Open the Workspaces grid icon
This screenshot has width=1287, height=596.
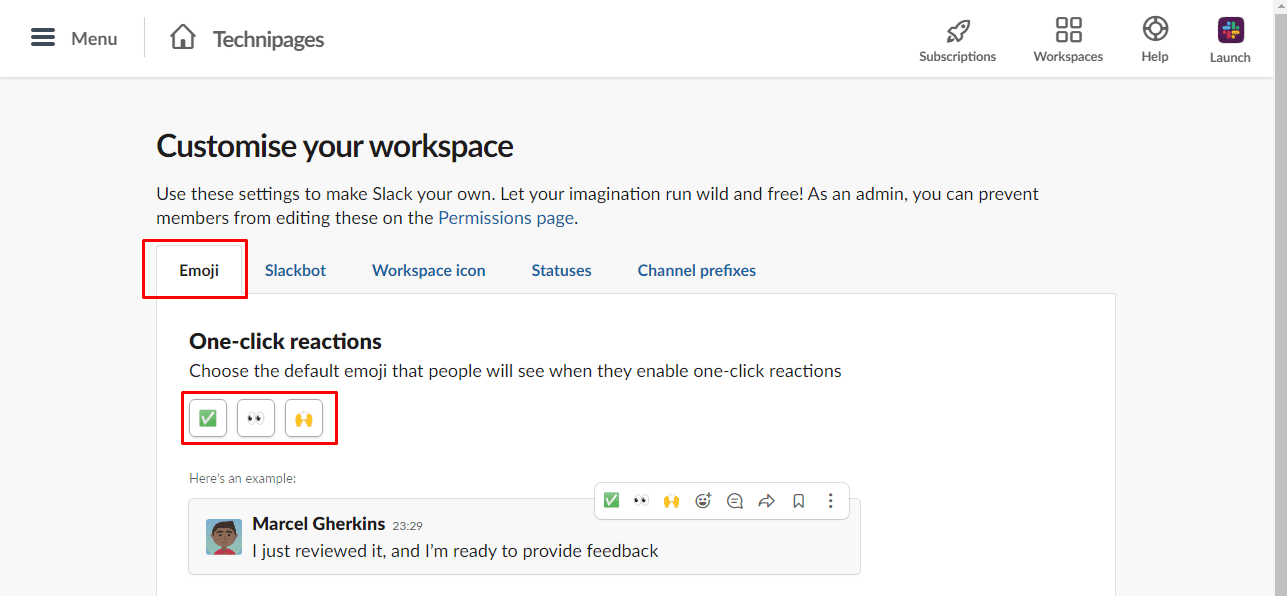coord(1068,29)
